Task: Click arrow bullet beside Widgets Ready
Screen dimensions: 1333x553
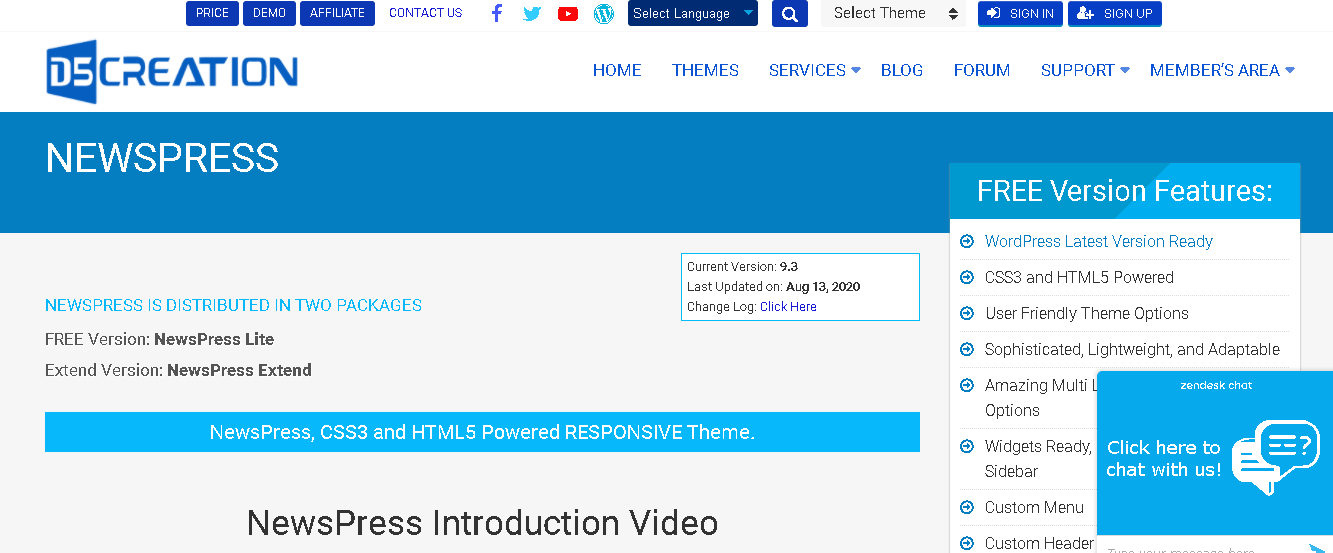Action: [967, 446]
